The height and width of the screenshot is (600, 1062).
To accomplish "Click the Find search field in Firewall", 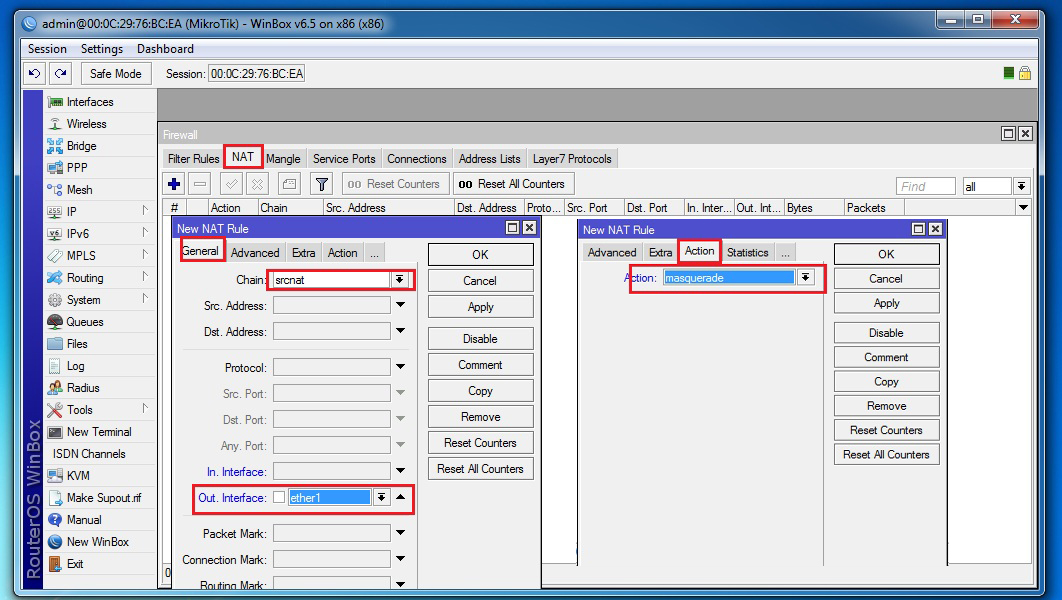I will 925,186.
